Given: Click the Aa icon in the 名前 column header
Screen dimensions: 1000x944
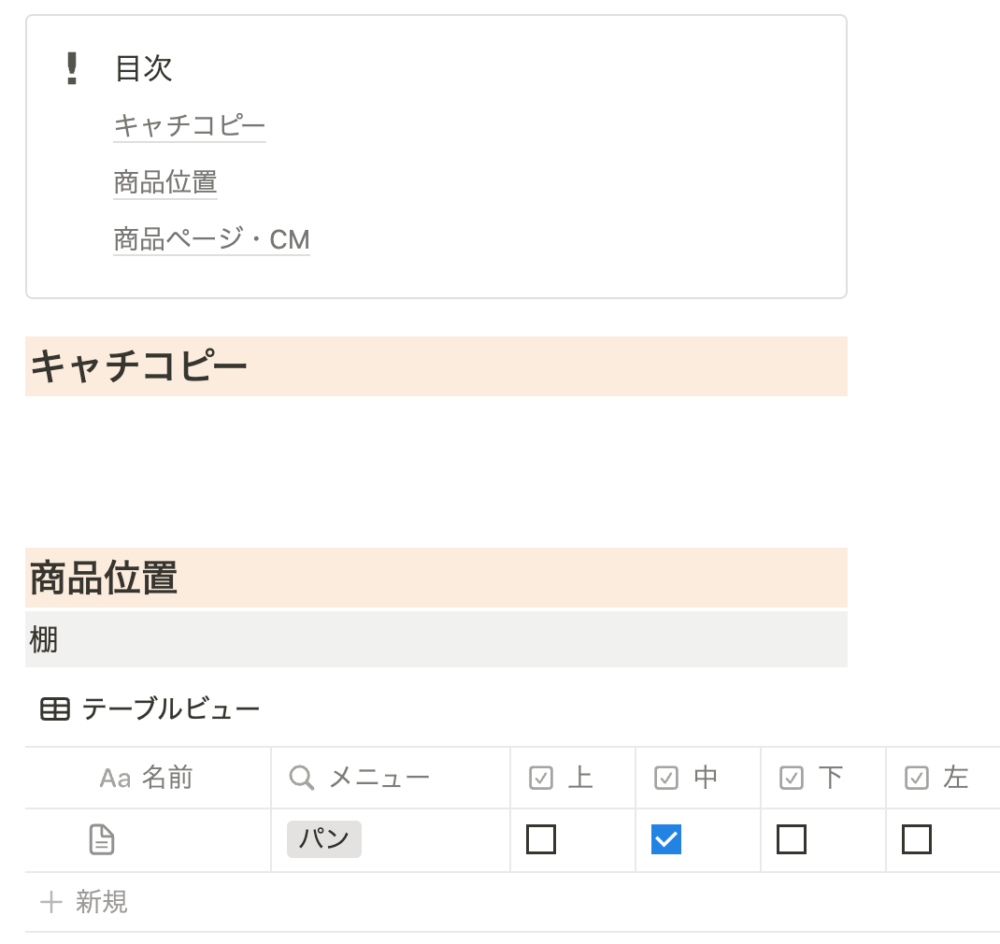Looking at the screenshot, I should (x=115, y=779).
